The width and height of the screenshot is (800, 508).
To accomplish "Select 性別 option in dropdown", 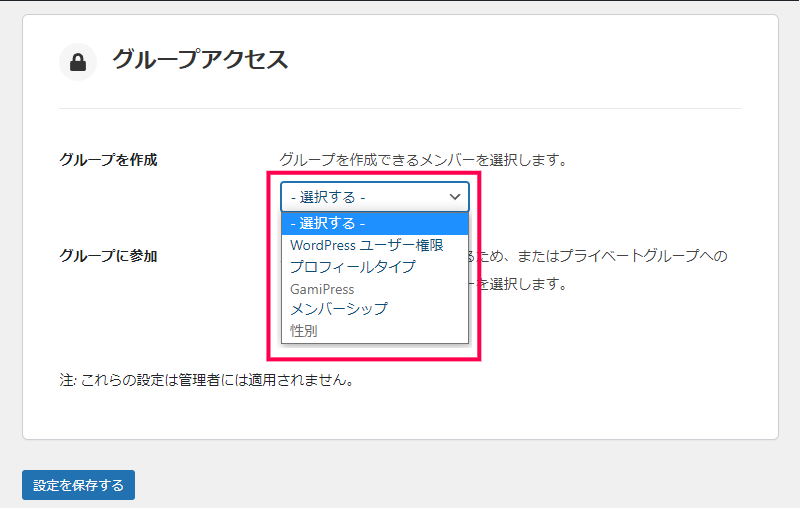I will point(374,331).
